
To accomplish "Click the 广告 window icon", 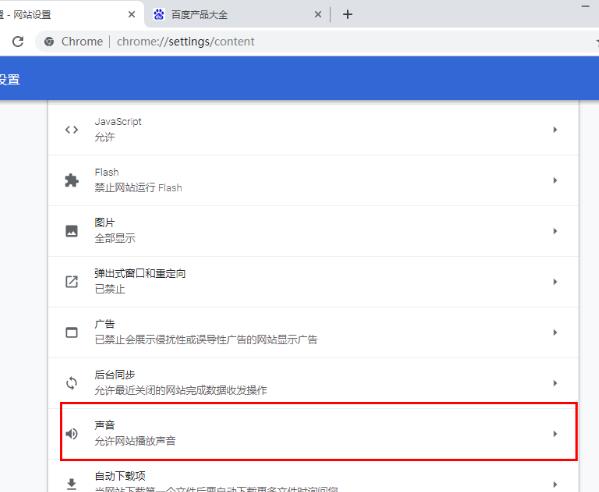I will 71,332.
